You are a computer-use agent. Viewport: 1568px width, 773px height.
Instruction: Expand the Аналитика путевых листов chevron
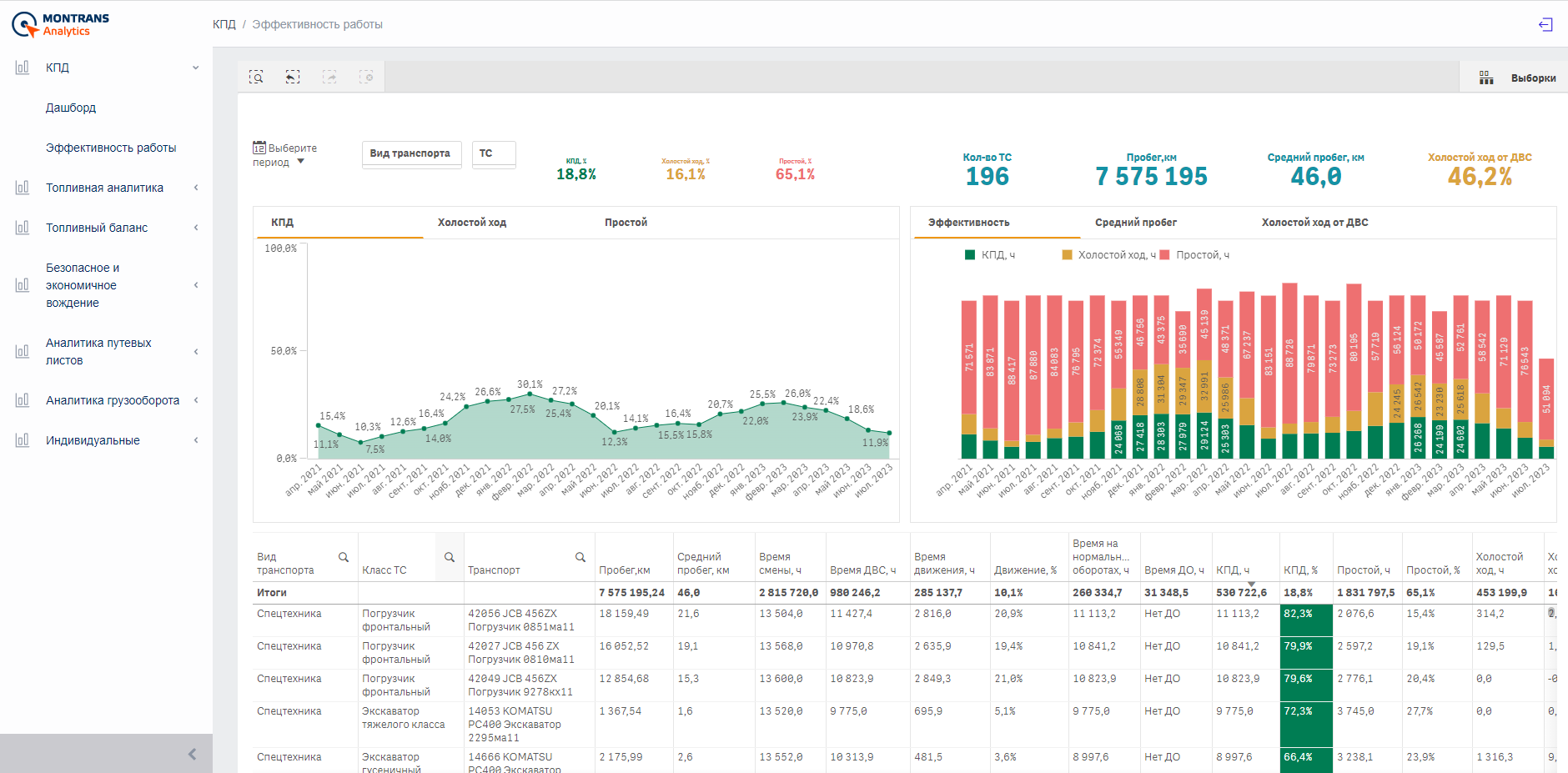tap(196, 352)
